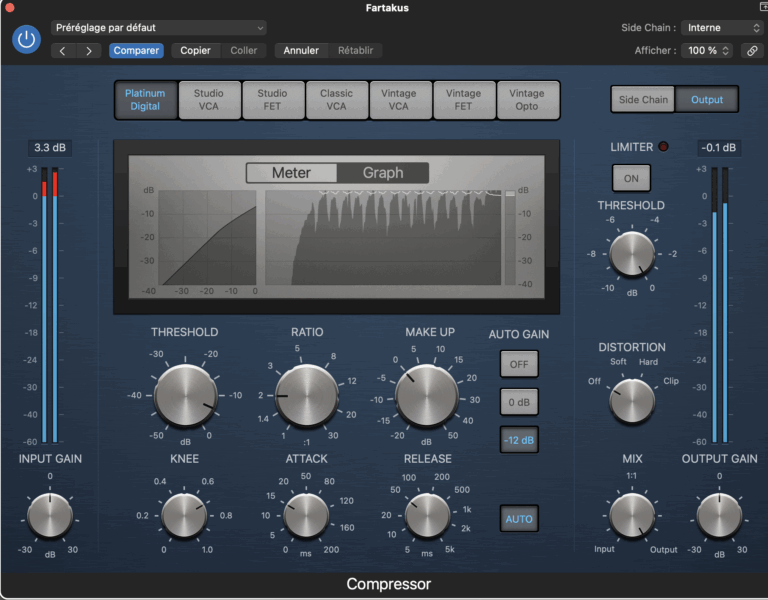Go to previous preset arrow
This screenshot has width=768, height=600.
coord(64,50)
